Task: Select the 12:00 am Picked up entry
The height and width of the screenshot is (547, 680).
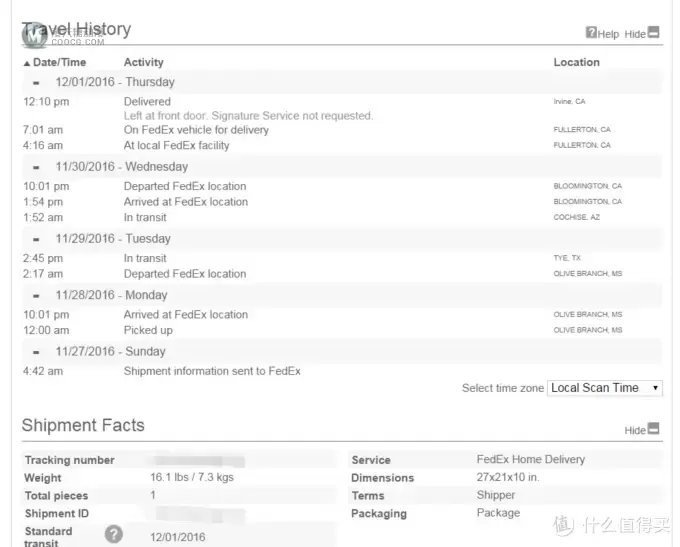Action: pos(148,331)
